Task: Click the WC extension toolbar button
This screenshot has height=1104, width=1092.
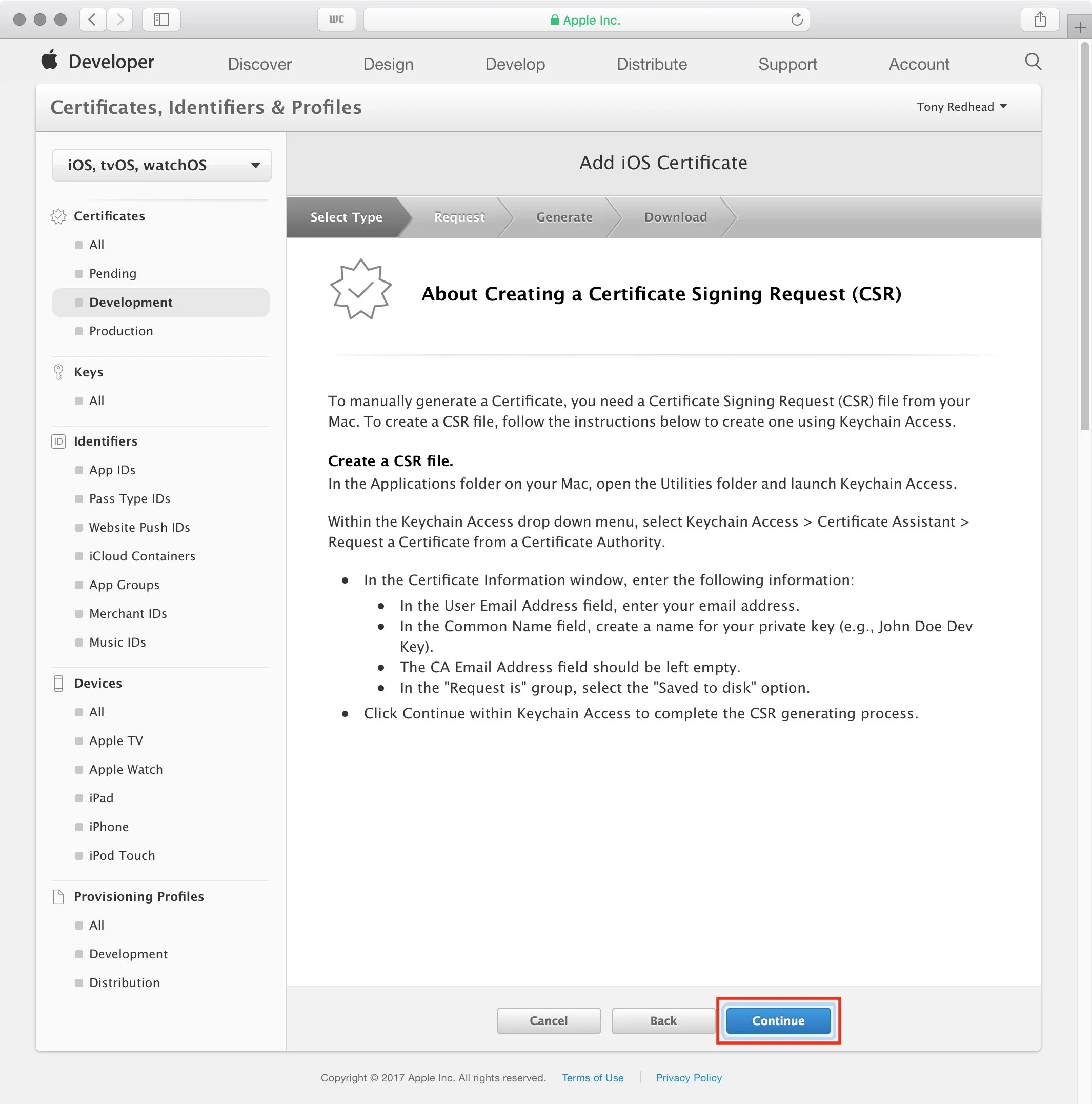Action: [336, 20]
